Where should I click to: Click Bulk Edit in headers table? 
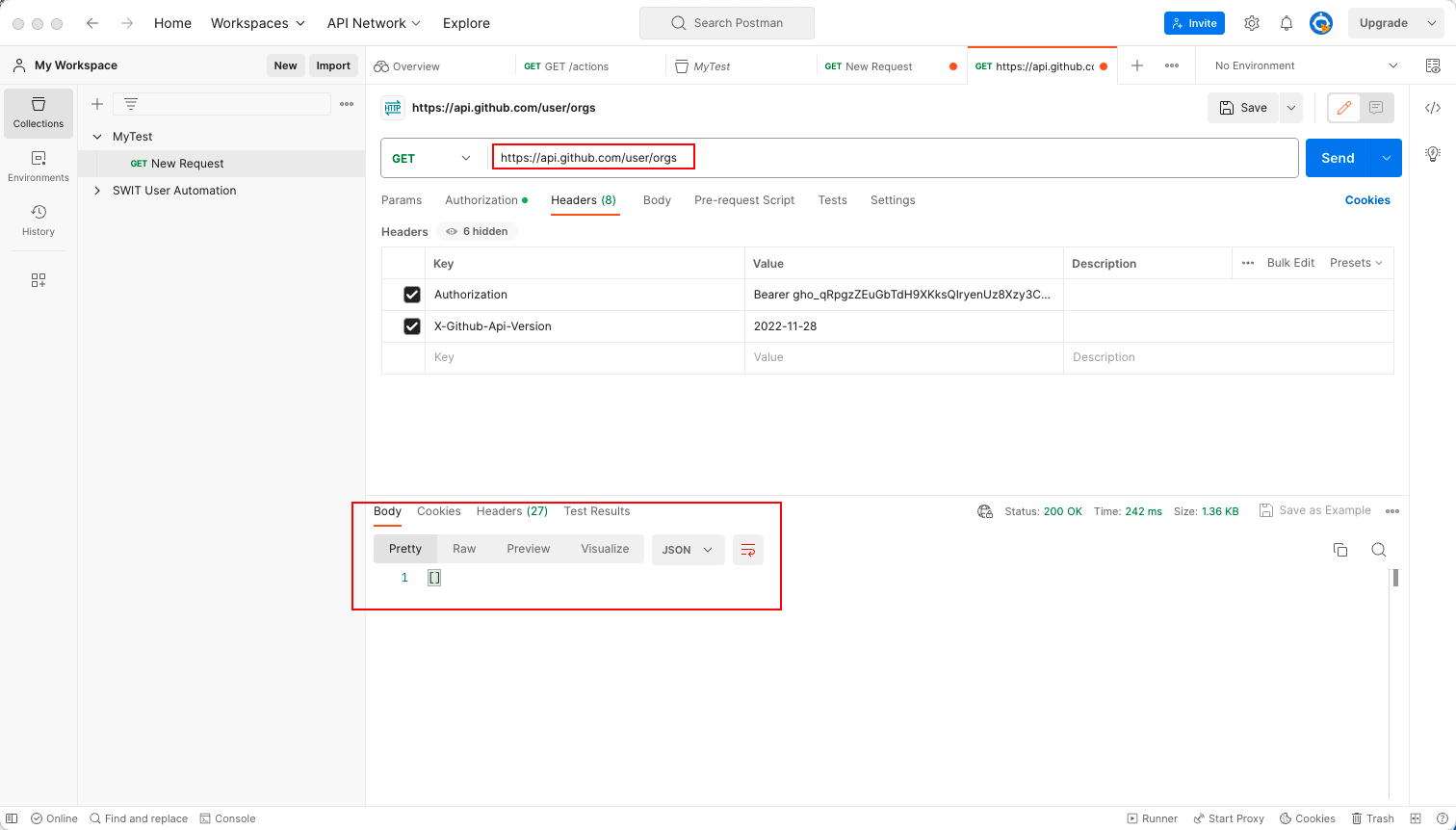coord(1290,263)
